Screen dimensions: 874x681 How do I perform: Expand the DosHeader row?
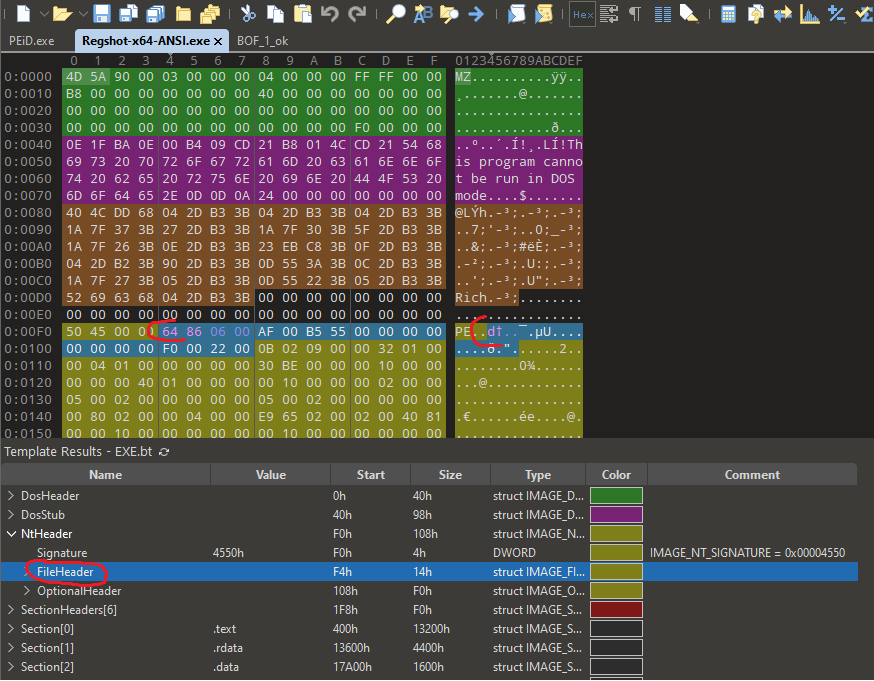coord(11,495)
